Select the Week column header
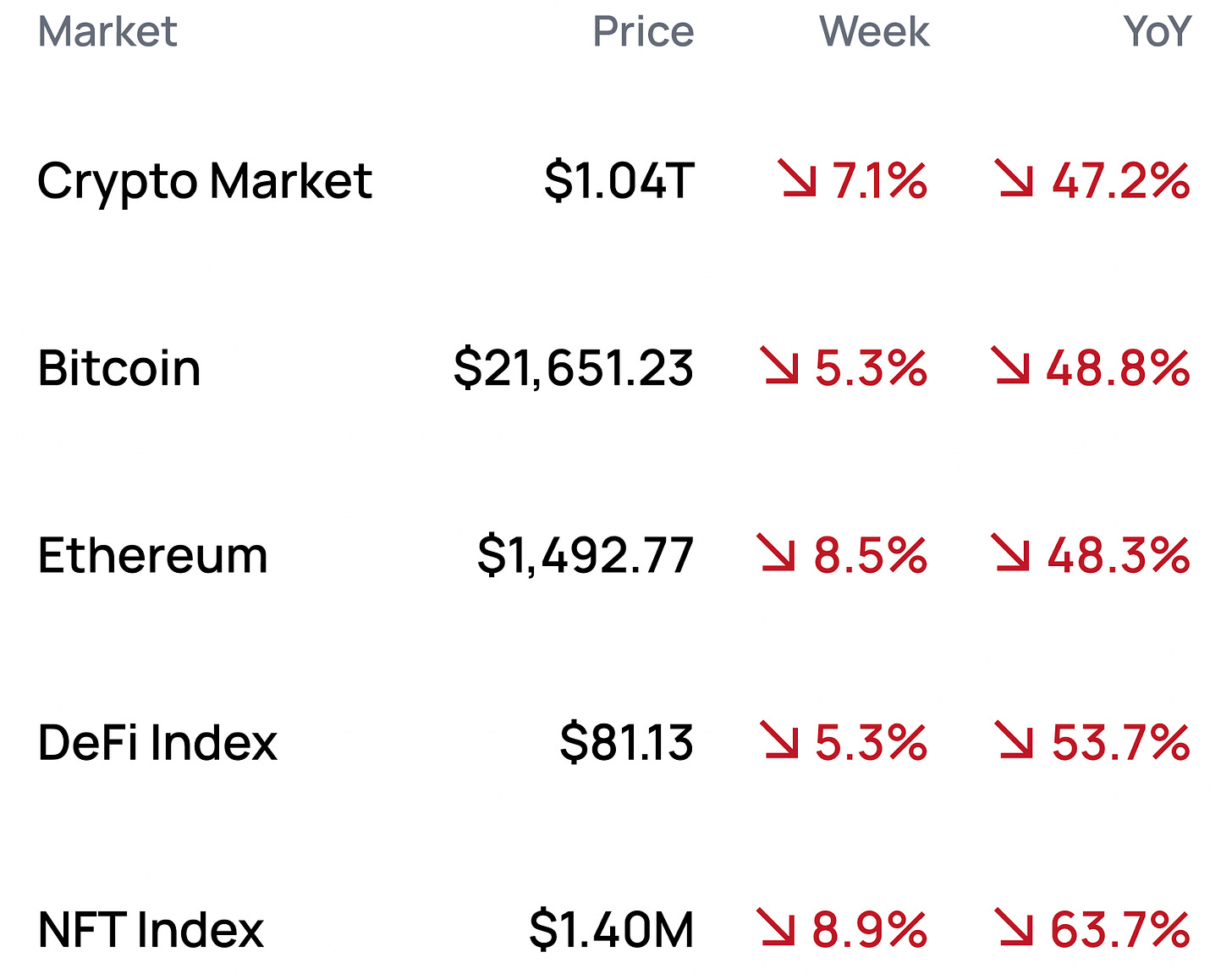This screenshot has width=1232, height=974. [x=874, y=32]
